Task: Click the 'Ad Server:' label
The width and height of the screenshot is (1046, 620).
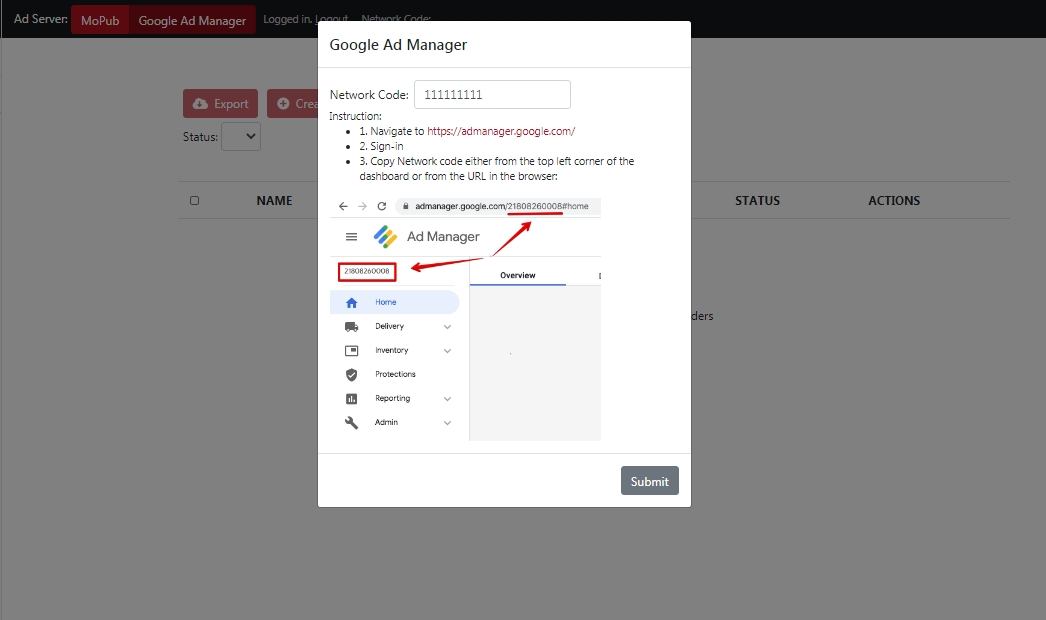Action: tap(41, 19)
